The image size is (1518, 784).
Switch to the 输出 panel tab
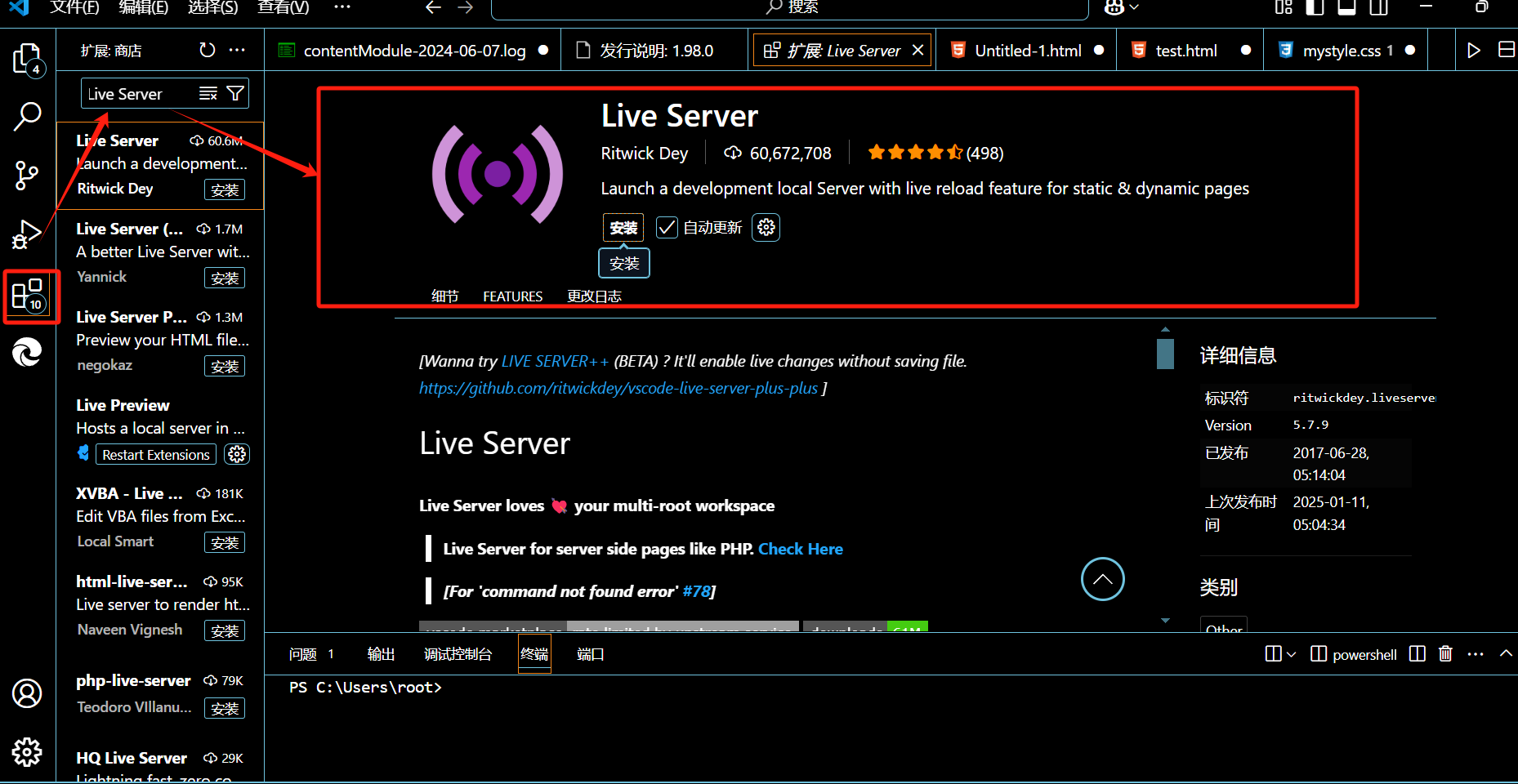(381, 654)
